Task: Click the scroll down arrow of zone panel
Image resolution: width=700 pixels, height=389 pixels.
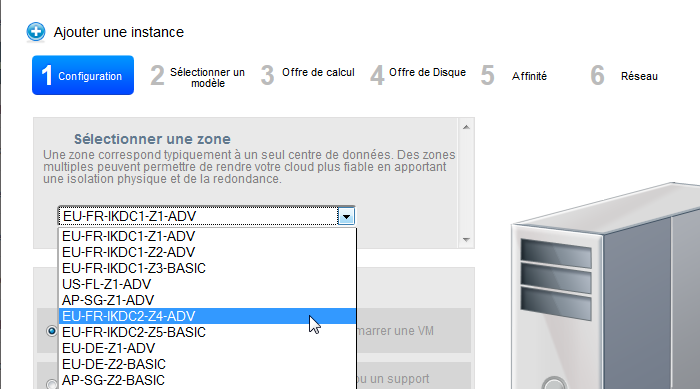Action: coord(466,240)
